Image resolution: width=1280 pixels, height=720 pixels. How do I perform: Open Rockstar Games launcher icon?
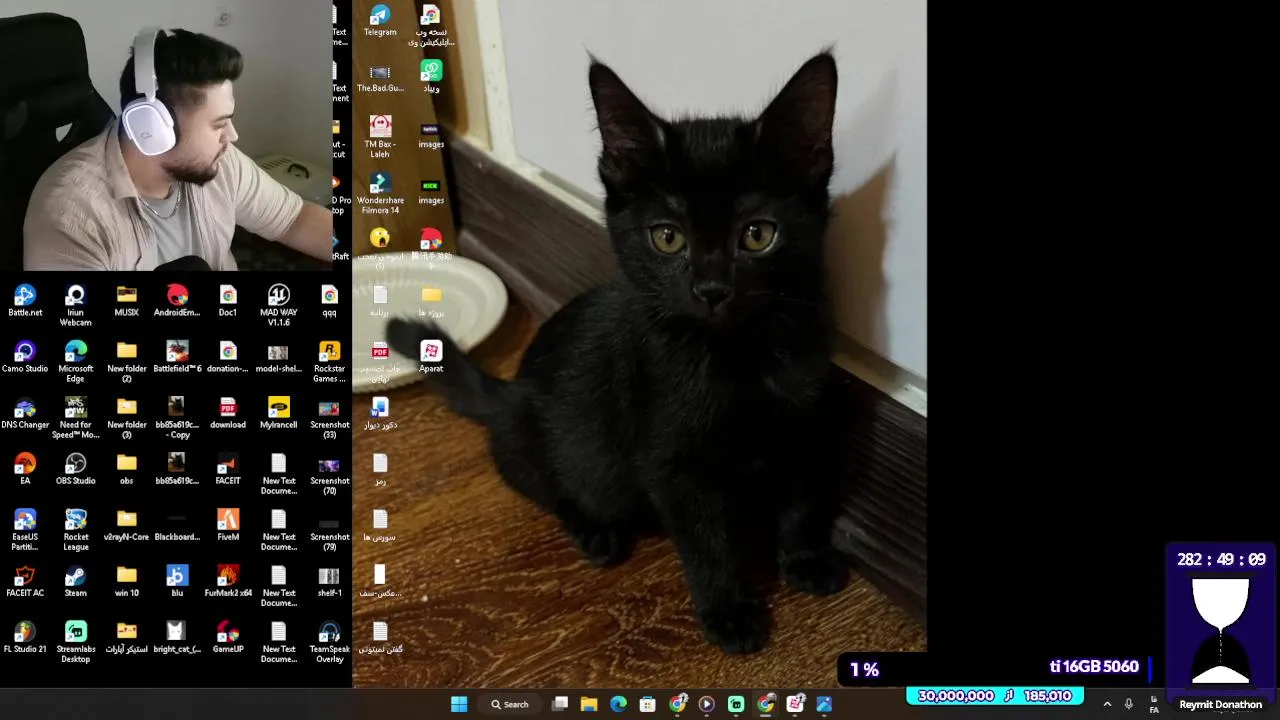[329, 361]
